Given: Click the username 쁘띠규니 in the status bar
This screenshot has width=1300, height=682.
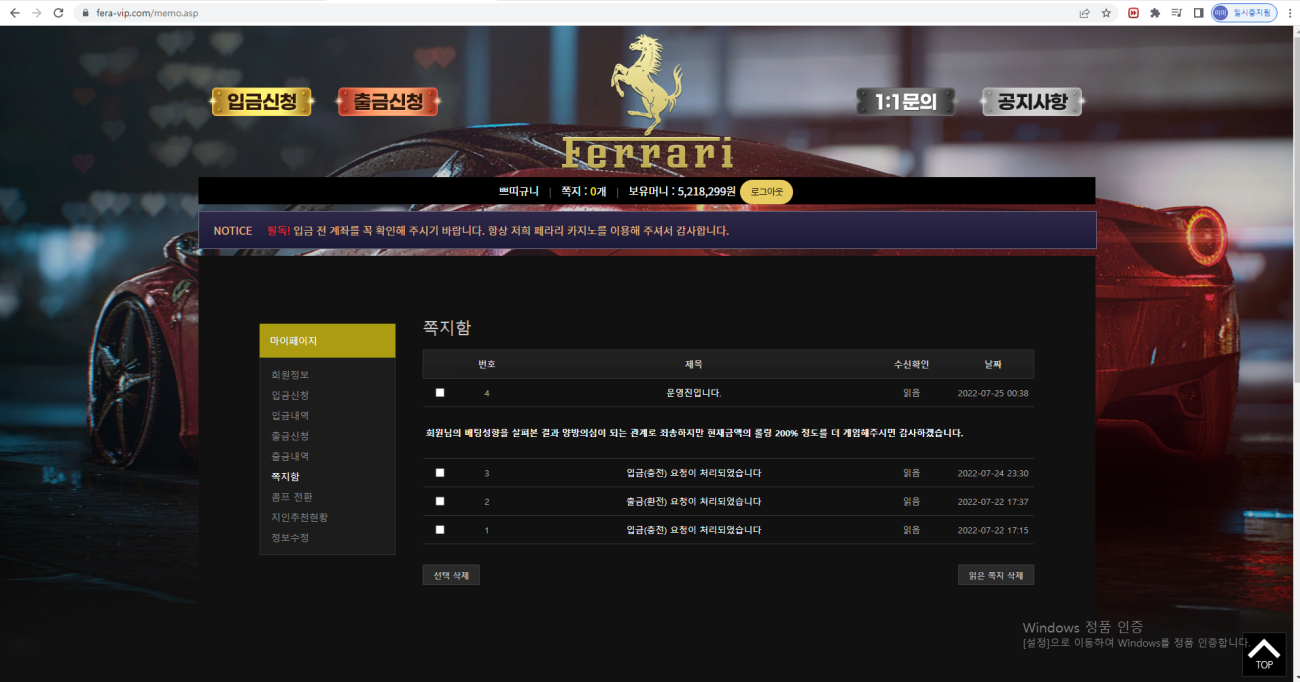Looking at the screenshot, I should tap(519, 192).
